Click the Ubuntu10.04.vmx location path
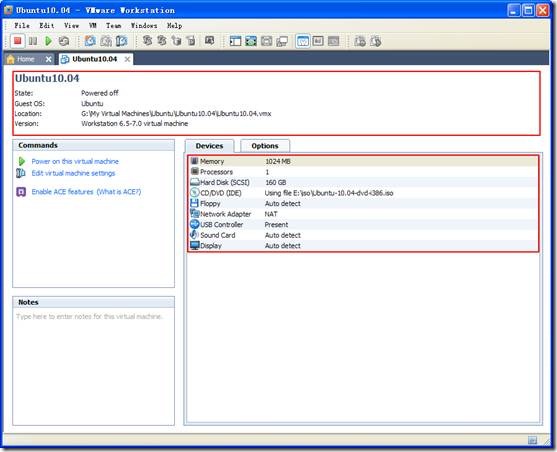Viewport: 557px width, 452px height. tap(176, 114)
